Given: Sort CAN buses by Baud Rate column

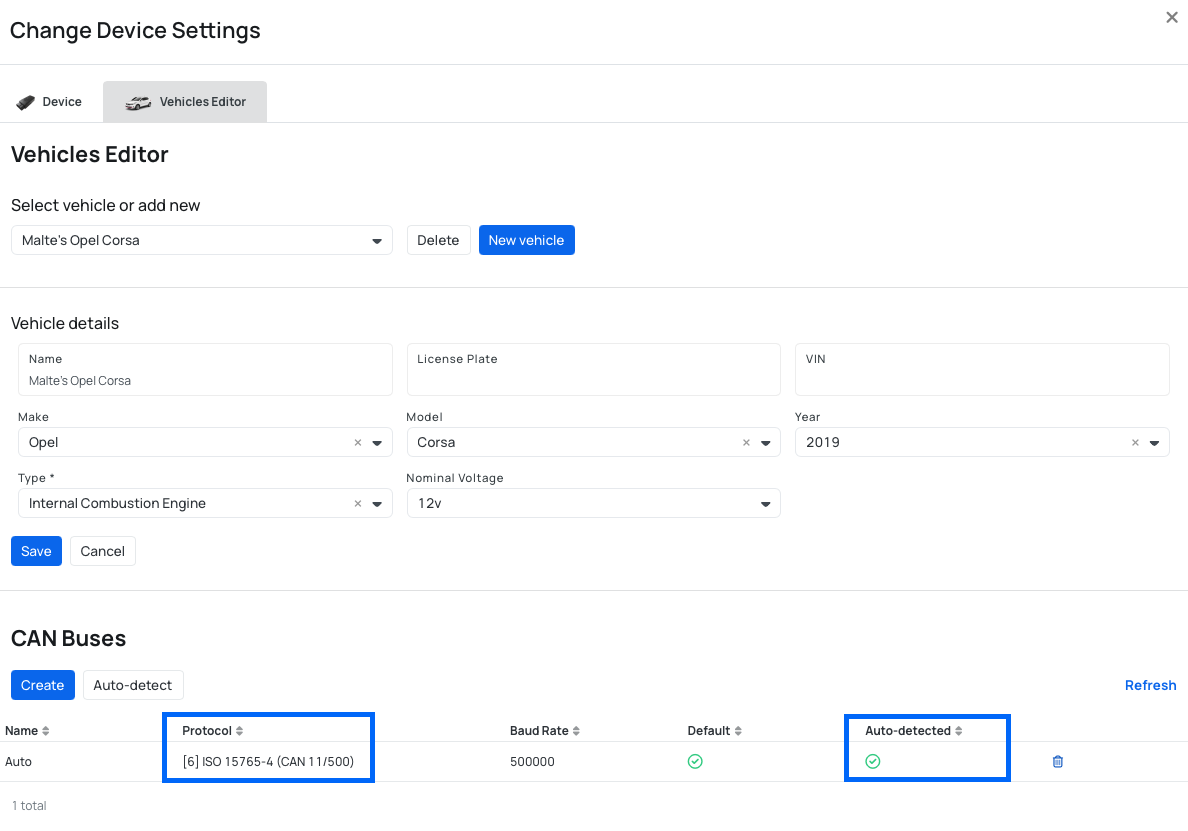Looking at the screenshot, I should click(x=544, y=731).
